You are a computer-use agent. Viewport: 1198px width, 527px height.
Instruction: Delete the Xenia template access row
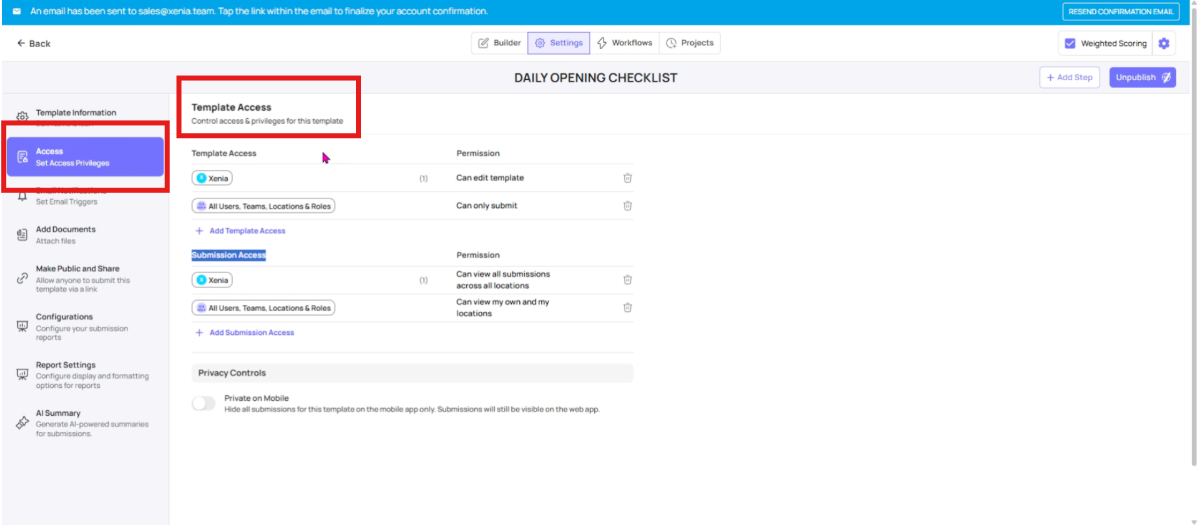627,178
